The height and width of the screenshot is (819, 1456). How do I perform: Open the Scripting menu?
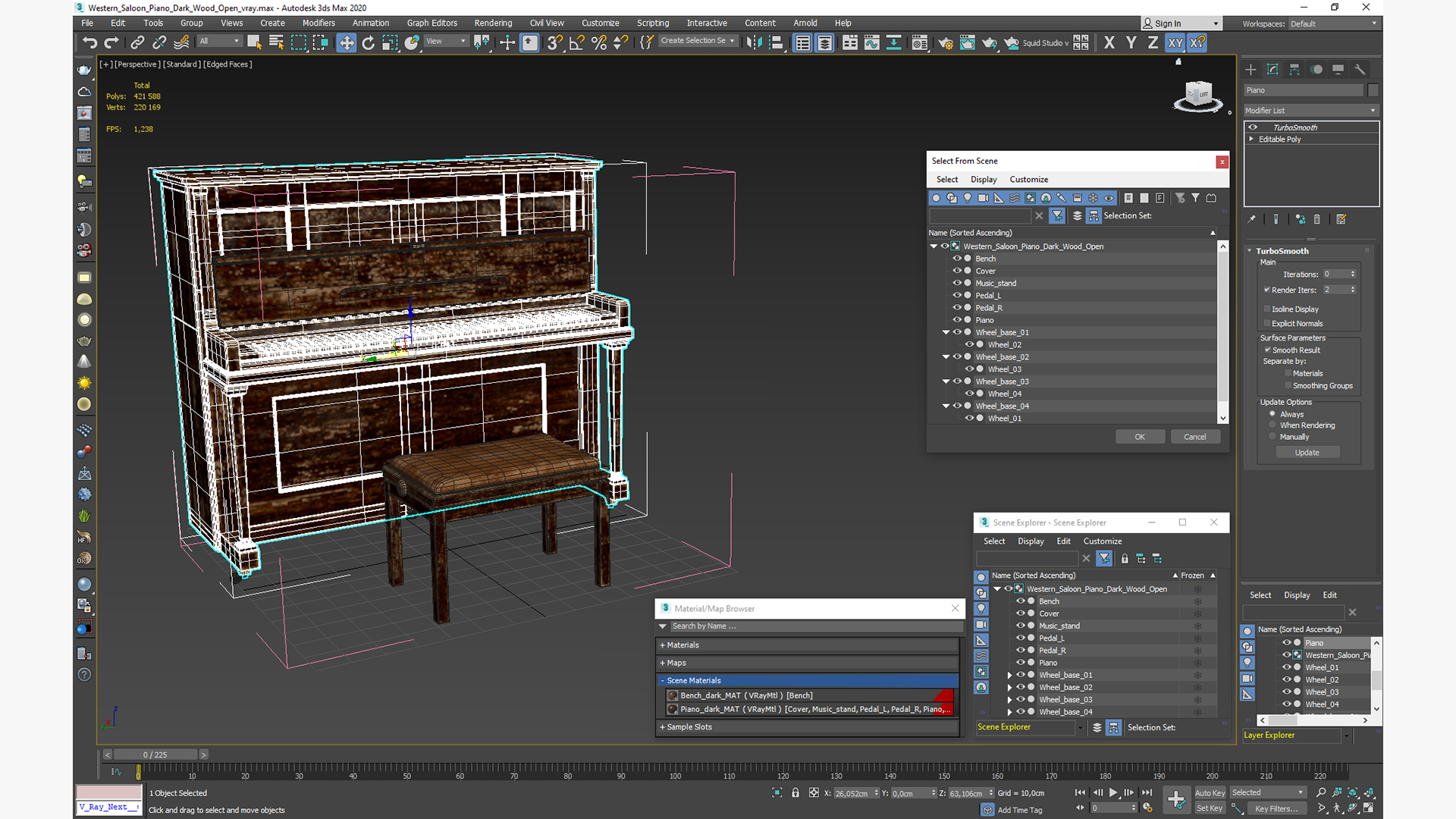(653, 23)
